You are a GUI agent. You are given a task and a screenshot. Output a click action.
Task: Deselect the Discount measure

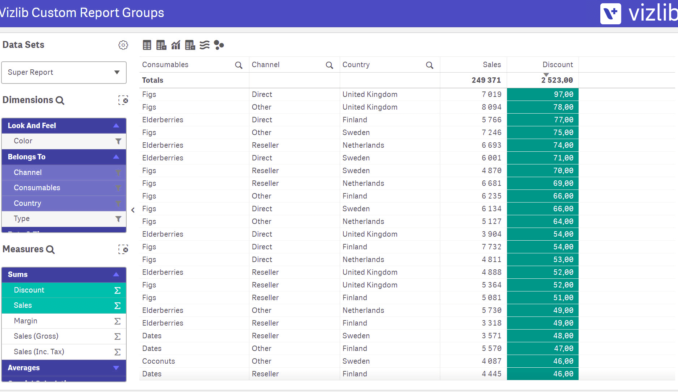pyautogui.click(x=64, y=290)
